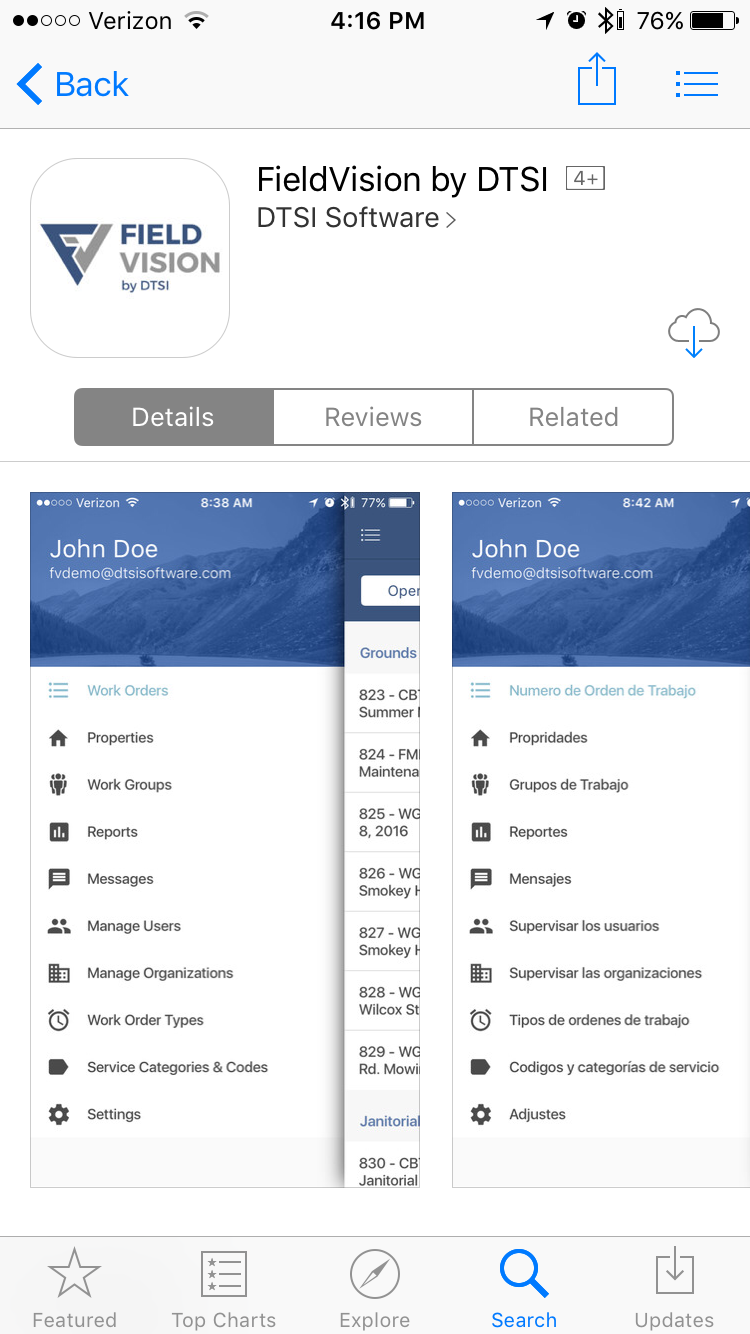Tap the 4+ age rating badge
Image resolution: width=750 pixels, height=1334 pixels.
[586, 179]
